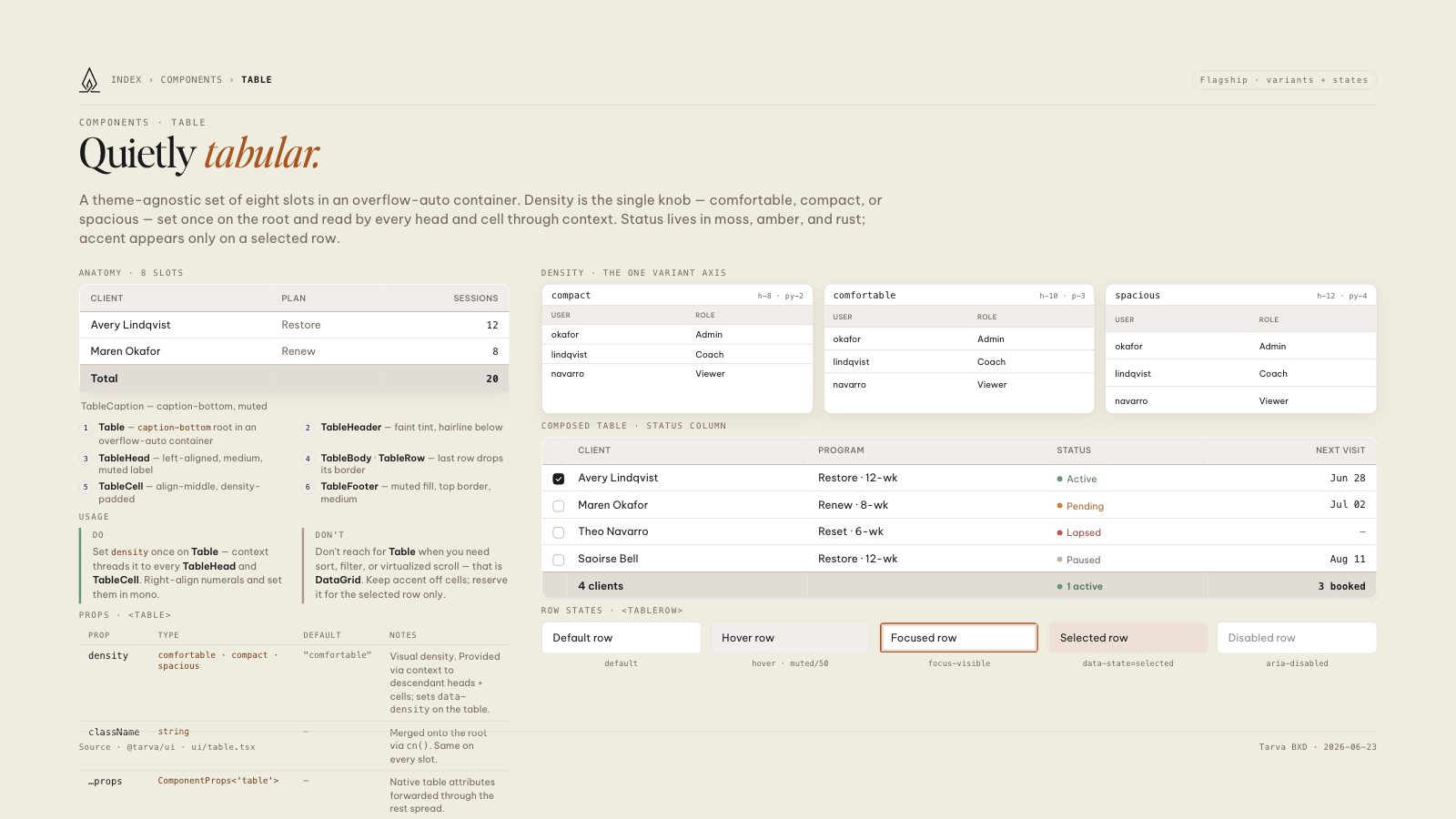1456x819 pixels.
Task: Click the amber Pending status dot
Action: [x=1059, y=506]
